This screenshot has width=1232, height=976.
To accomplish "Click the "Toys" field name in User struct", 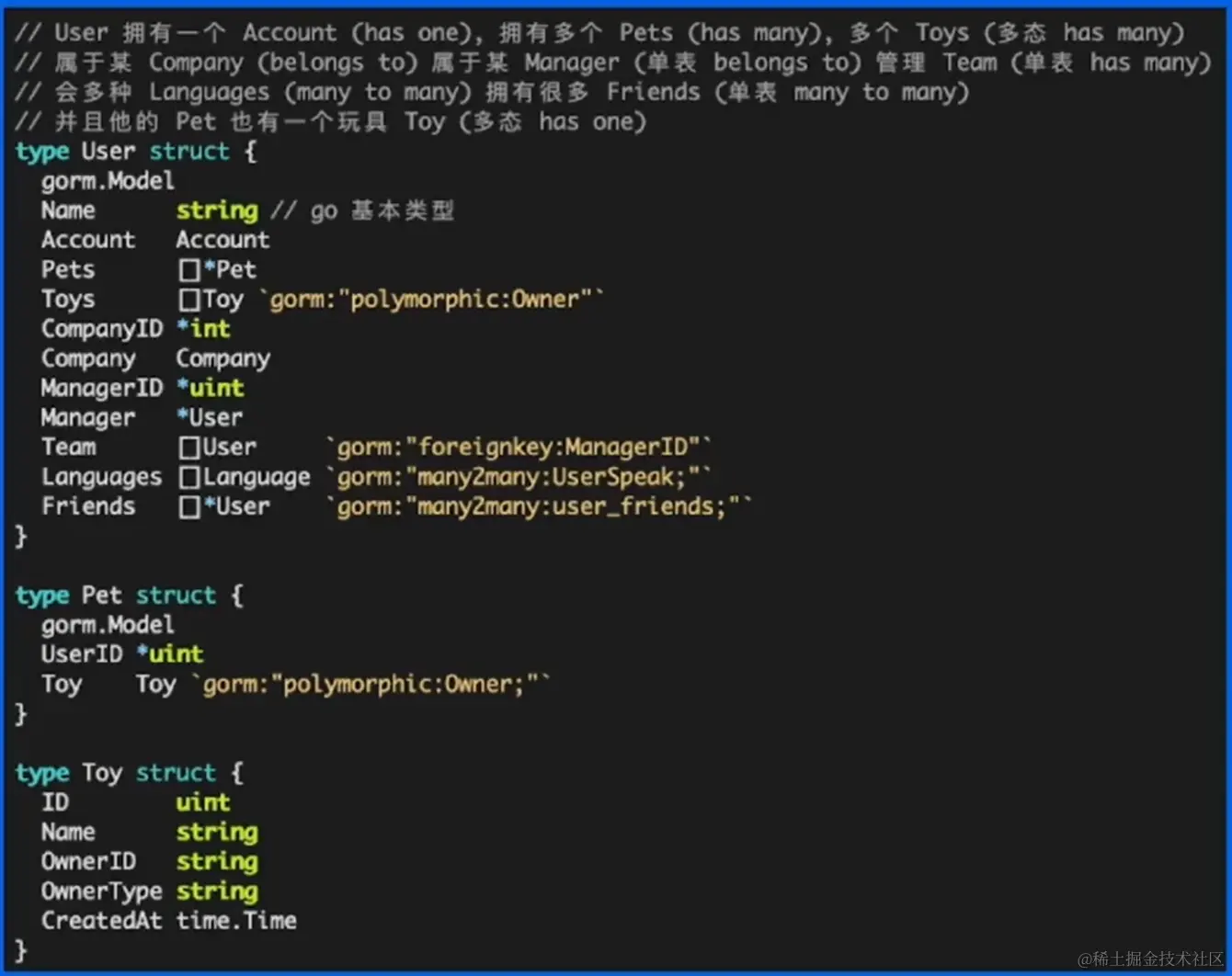I will pos(68,299).
